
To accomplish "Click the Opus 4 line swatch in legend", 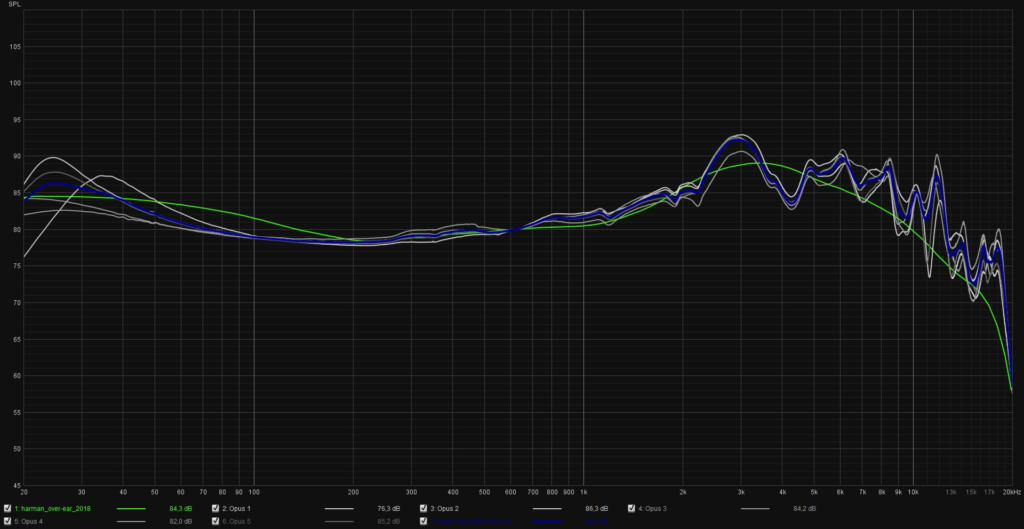I will click(131, 521).
